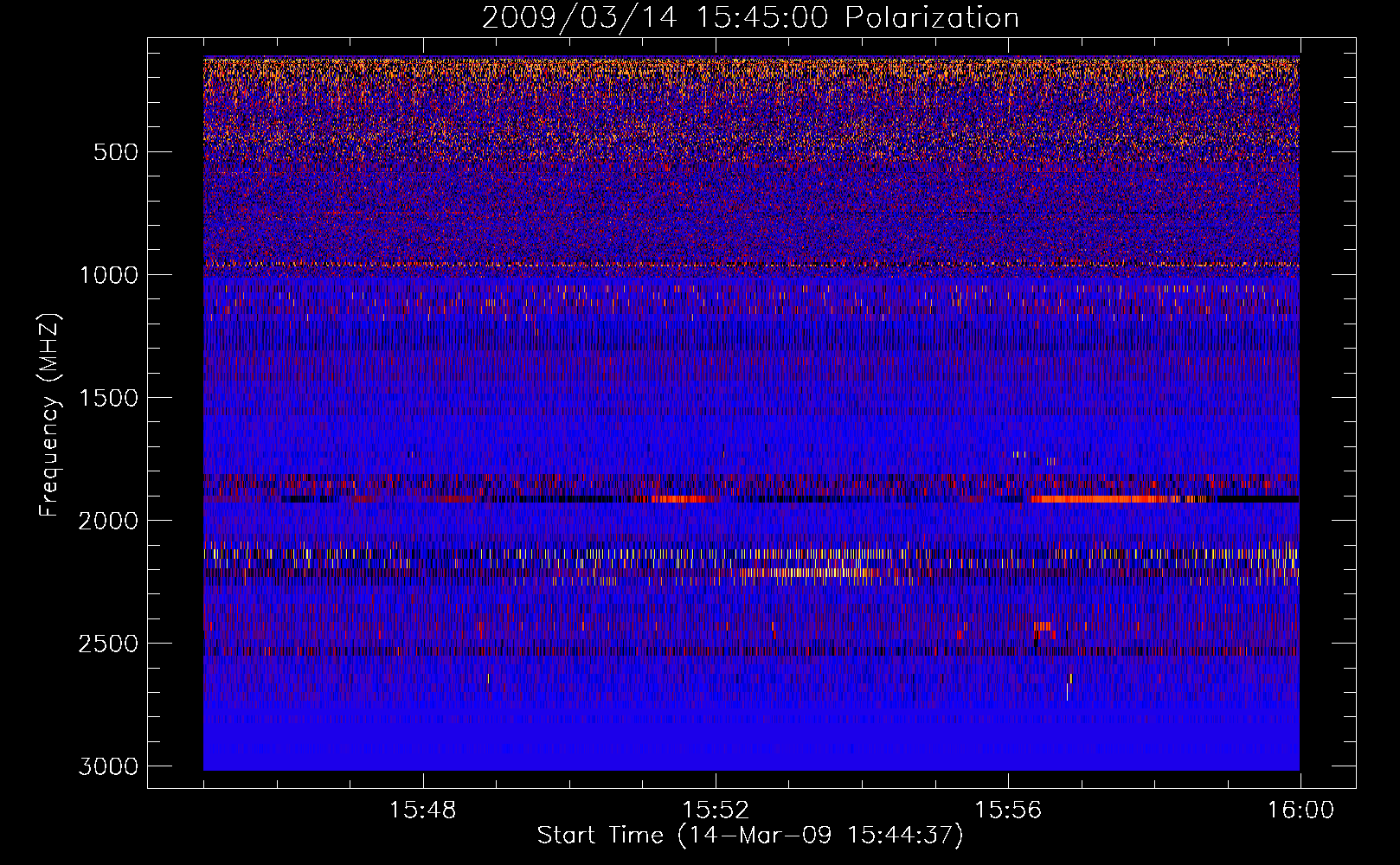Click the 15:52 time tick label
This screenshot has height=865, width=1400.
click(x=716, y=811)
